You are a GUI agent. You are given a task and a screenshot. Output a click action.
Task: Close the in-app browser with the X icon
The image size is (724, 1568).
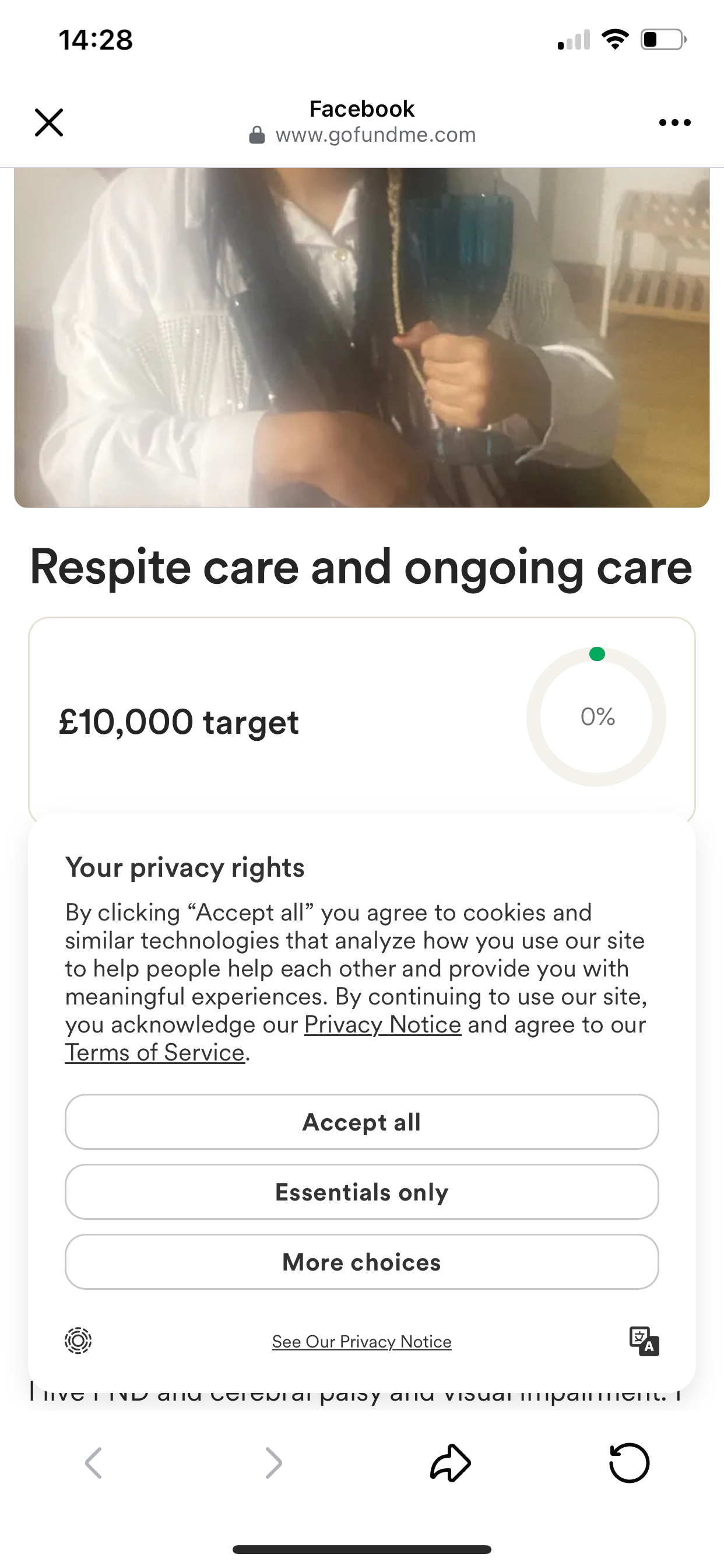point(48,123)
